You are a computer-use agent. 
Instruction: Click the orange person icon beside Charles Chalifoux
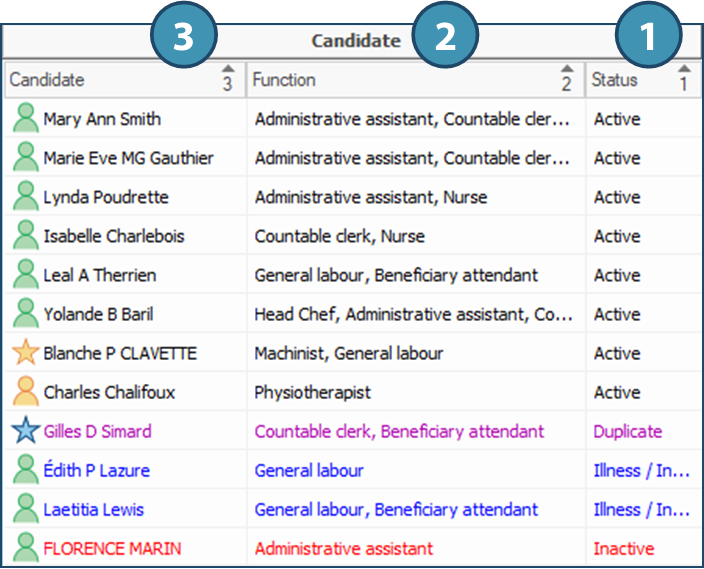coord(25,392)
